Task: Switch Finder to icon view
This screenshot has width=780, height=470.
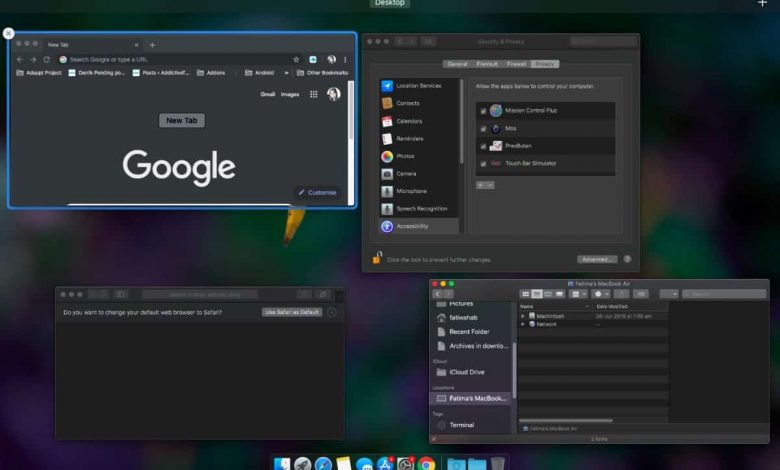Action: click(525, 294)
